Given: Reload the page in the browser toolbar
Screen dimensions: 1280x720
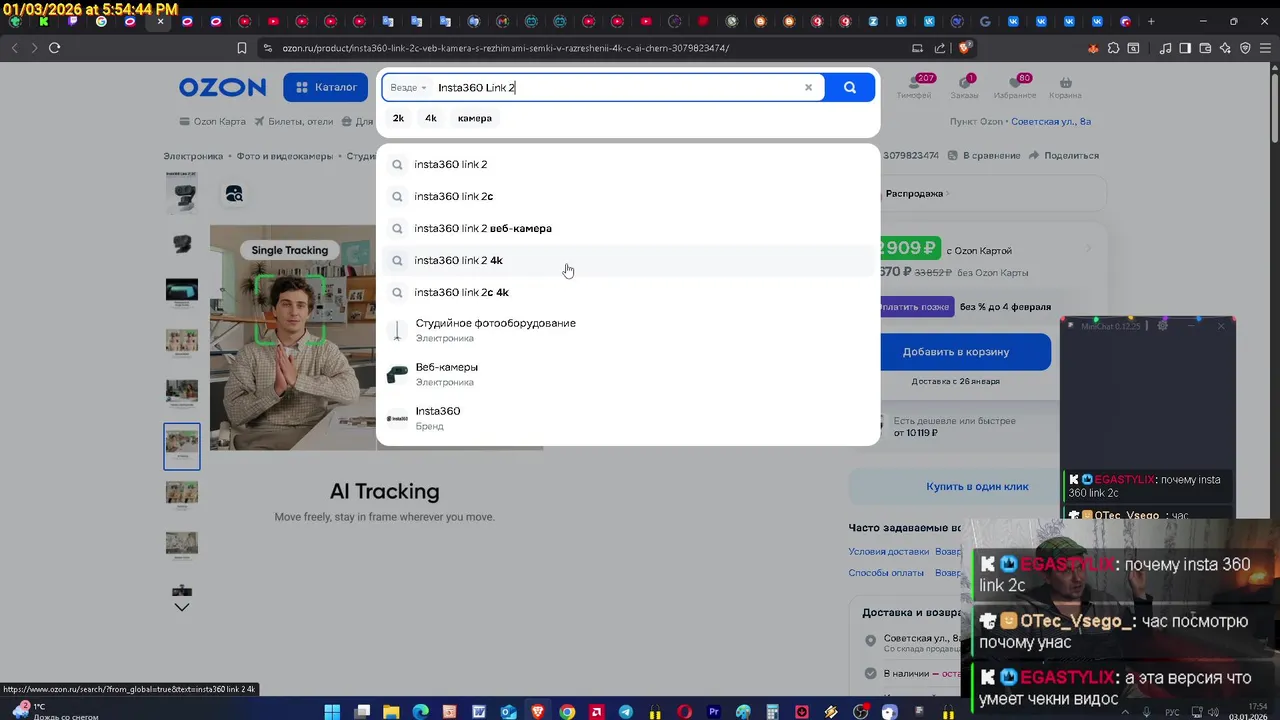Looking at the screenshot, I should pos(54,47).
